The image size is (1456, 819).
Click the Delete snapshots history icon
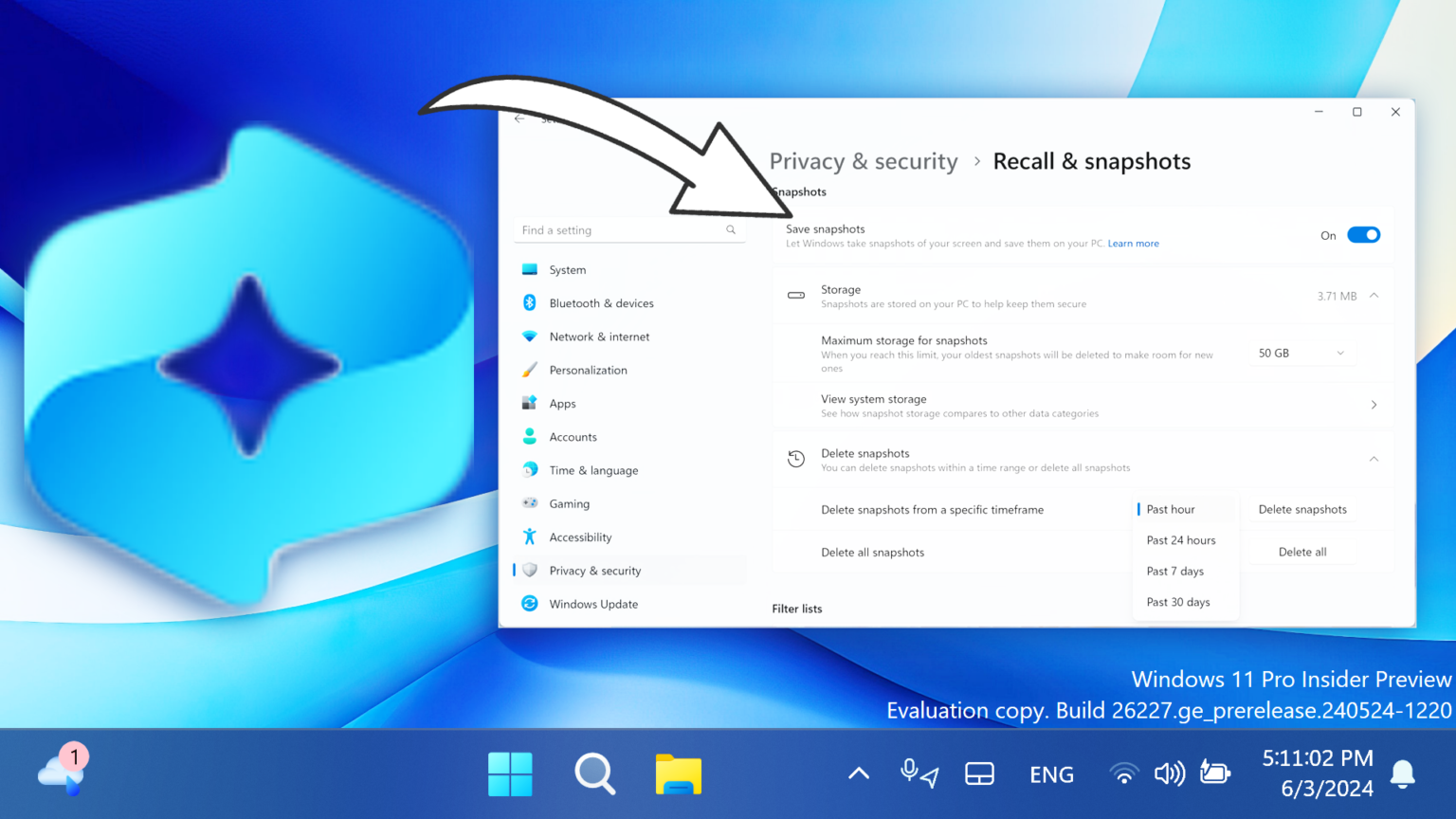(796, 460)
